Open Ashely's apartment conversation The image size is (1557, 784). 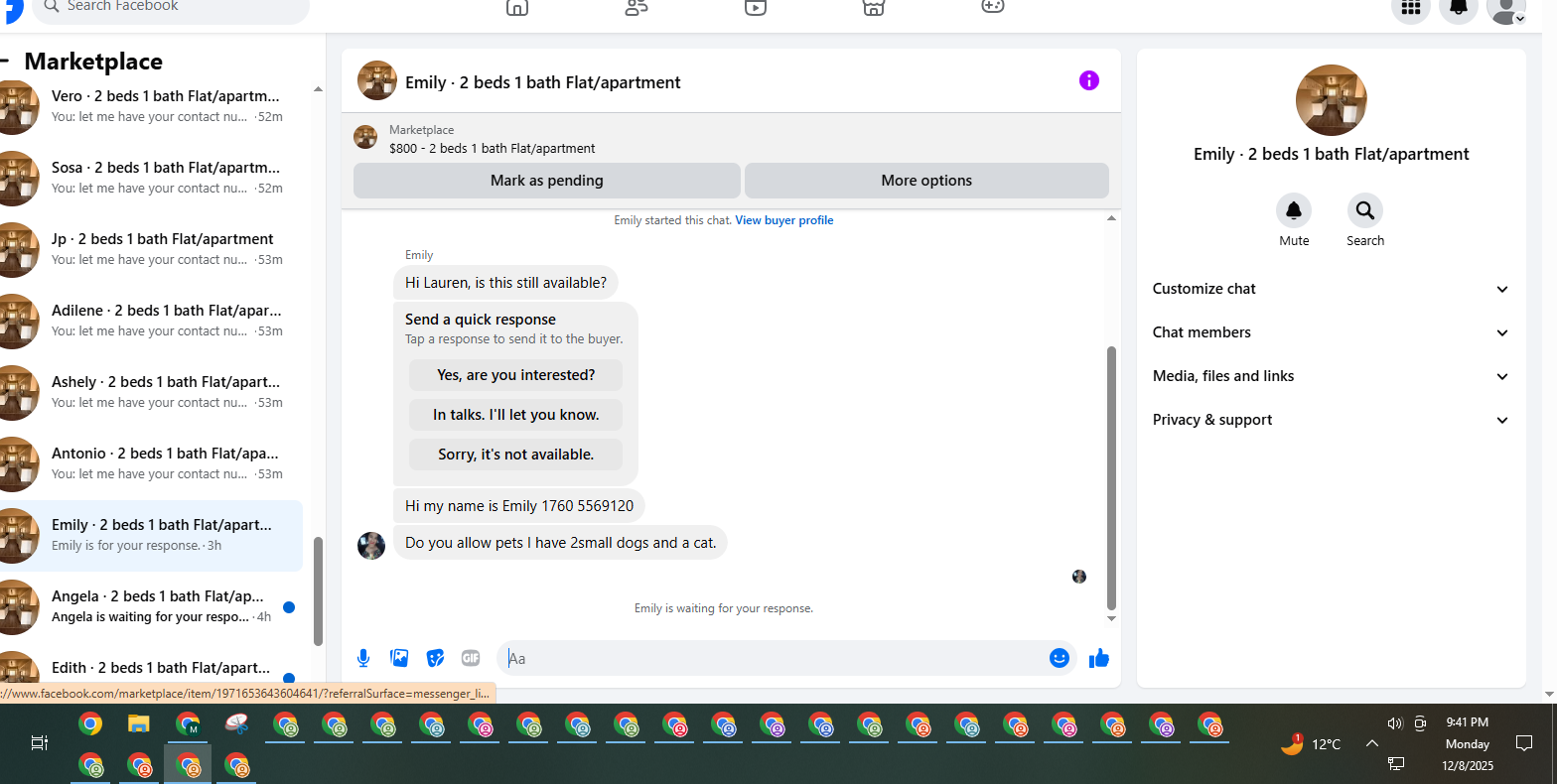(x=151, y=392)
